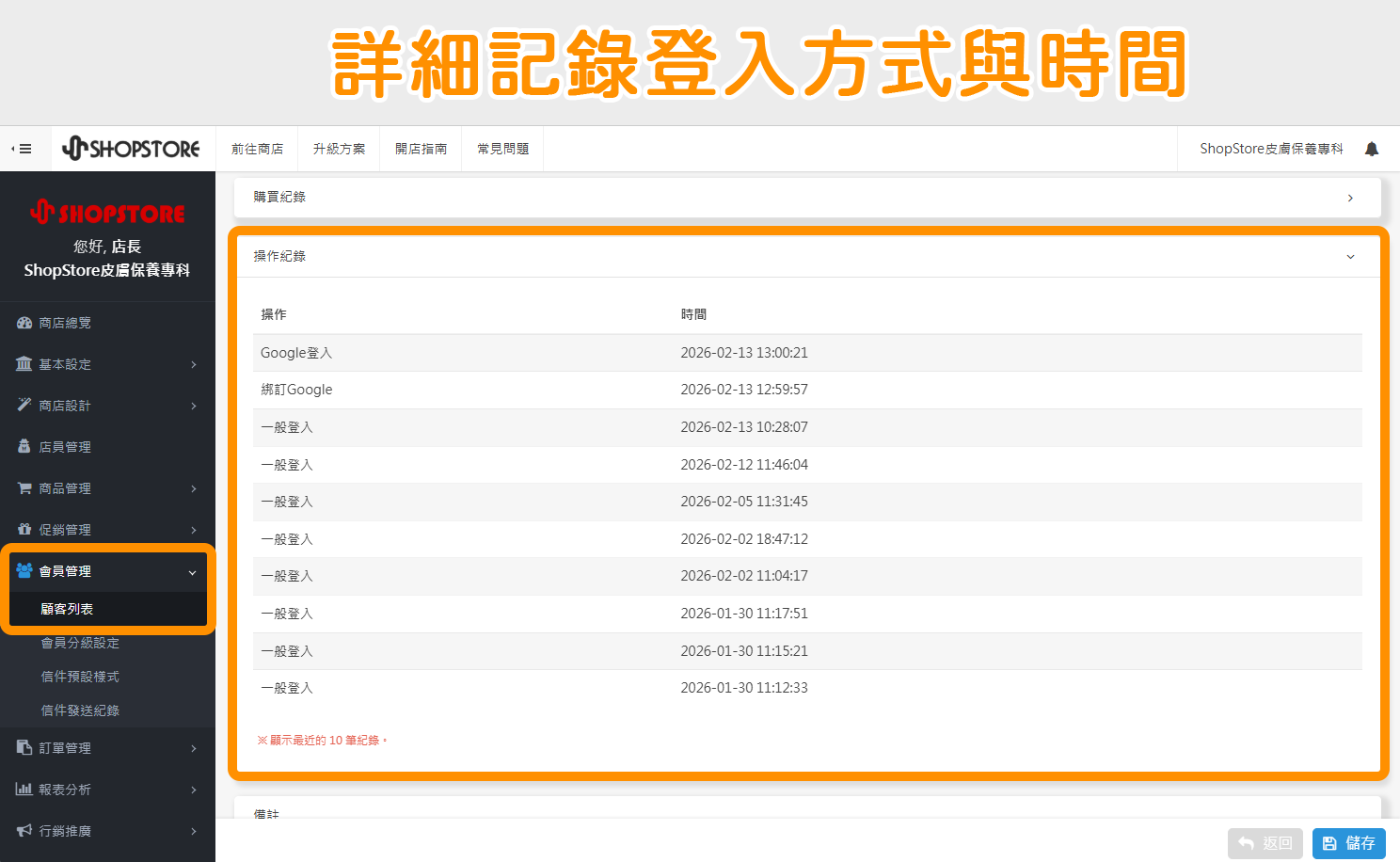This screenshot has height=862, width=1400.
Task: Select 顧客列表 in the member management submenu
Action: point(67,608)
